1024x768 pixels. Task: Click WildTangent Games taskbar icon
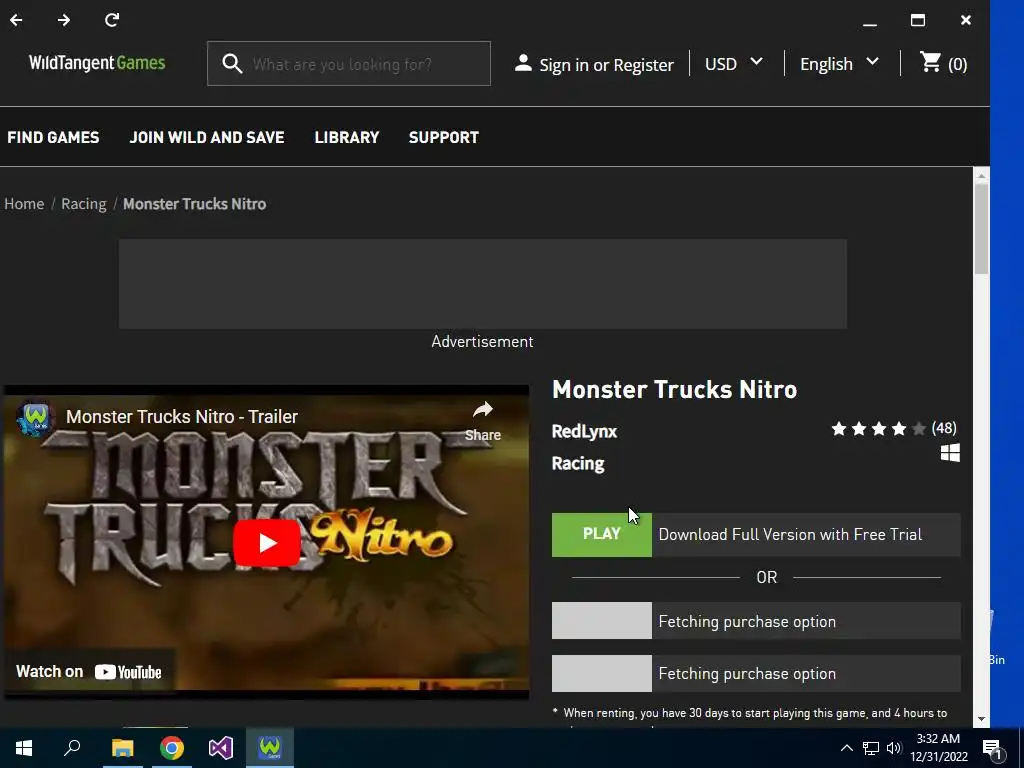pos(270,748)
